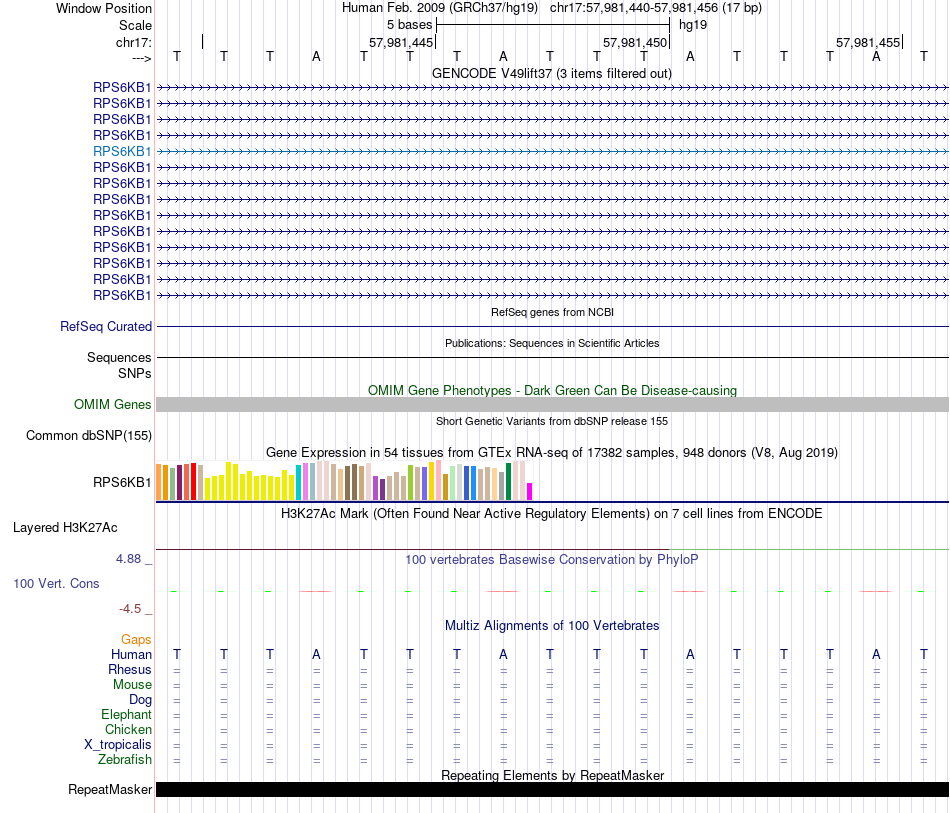Open the Layered H3K27Ac track label
The height and width of the screenshot is (813, 950).
click(x=65, y=528)
